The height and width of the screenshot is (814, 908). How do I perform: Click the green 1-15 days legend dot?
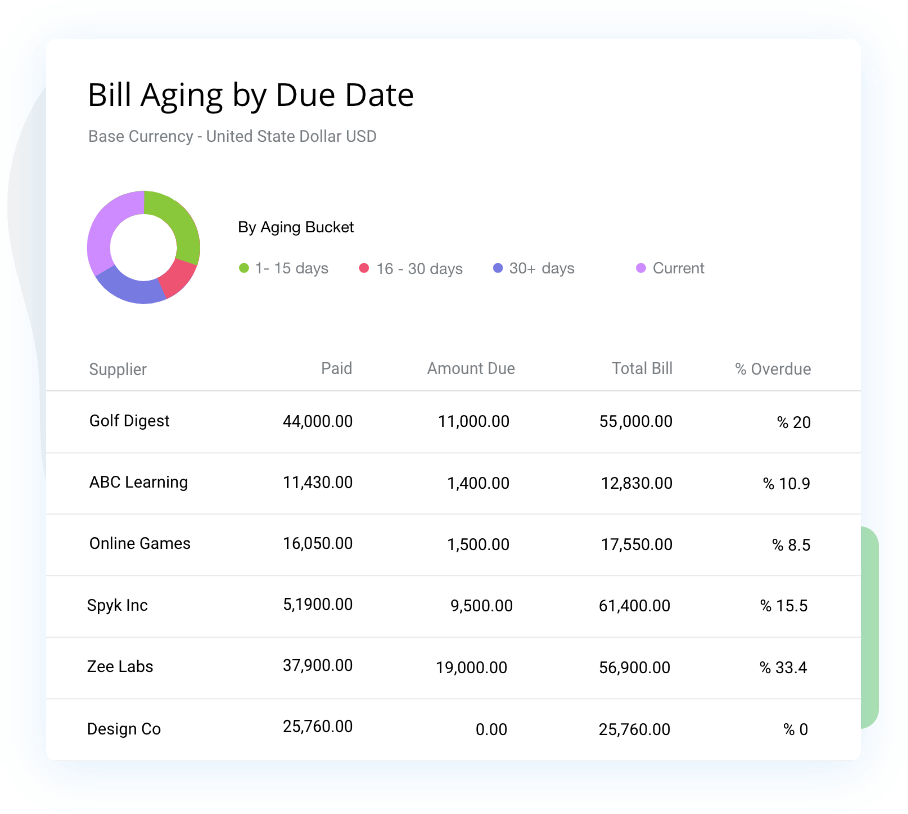(x=244, y=268)
